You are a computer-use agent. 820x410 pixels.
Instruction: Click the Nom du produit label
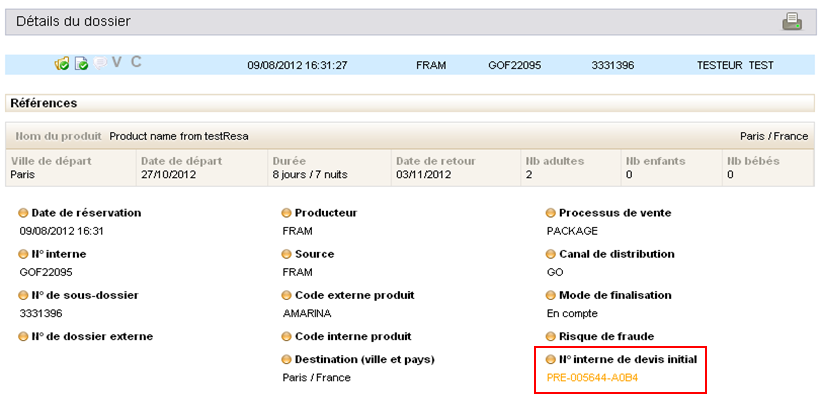(59, 136)
